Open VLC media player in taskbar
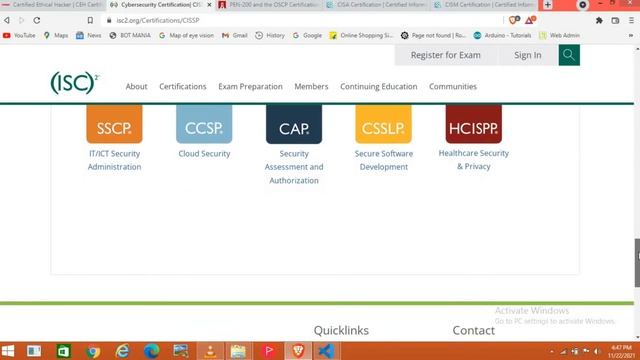 (x=210, y=351)
